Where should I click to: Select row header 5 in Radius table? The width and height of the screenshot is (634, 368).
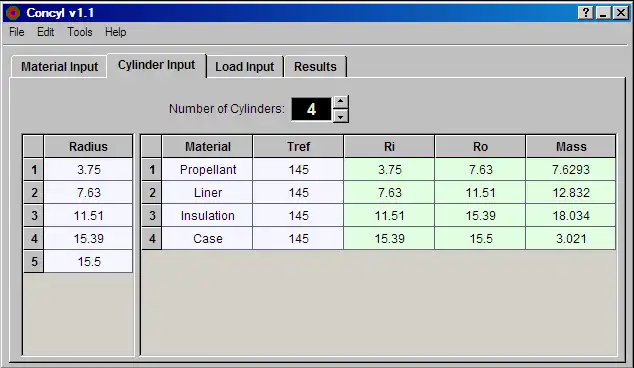coord(34,262)
